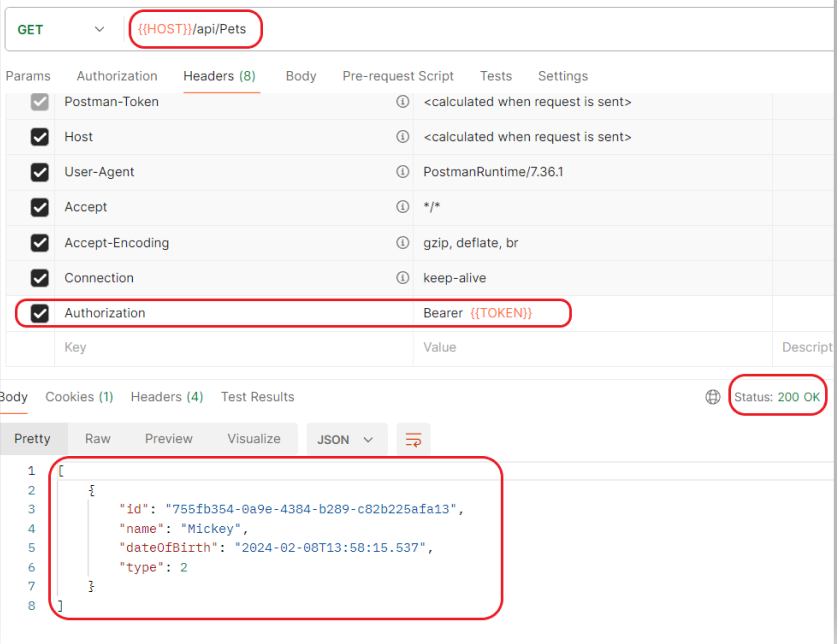Open the Pre-request Script tab
837x644 pixels.
[398, 76]
